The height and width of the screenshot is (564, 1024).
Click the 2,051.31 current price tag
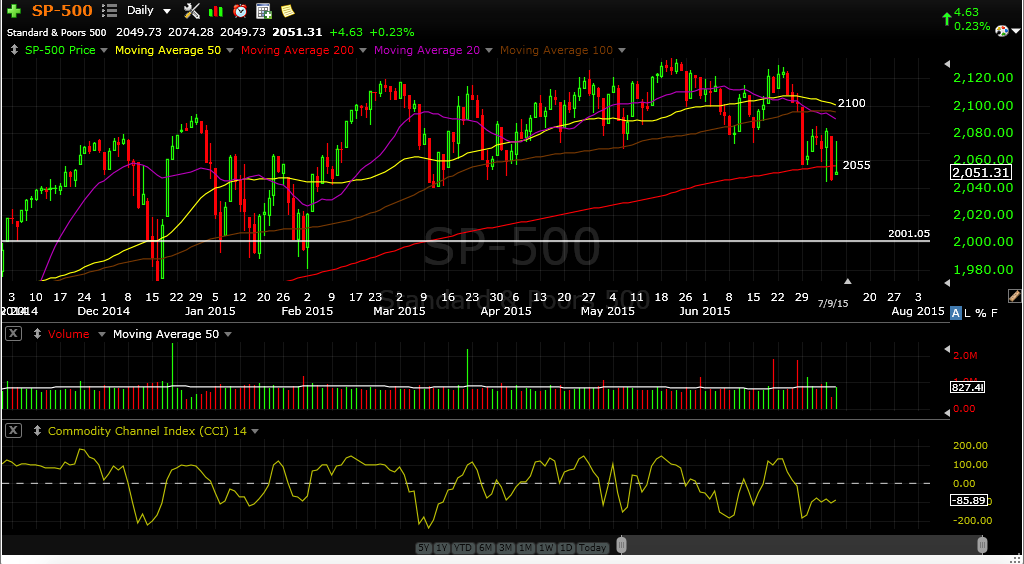click(982, 172)
